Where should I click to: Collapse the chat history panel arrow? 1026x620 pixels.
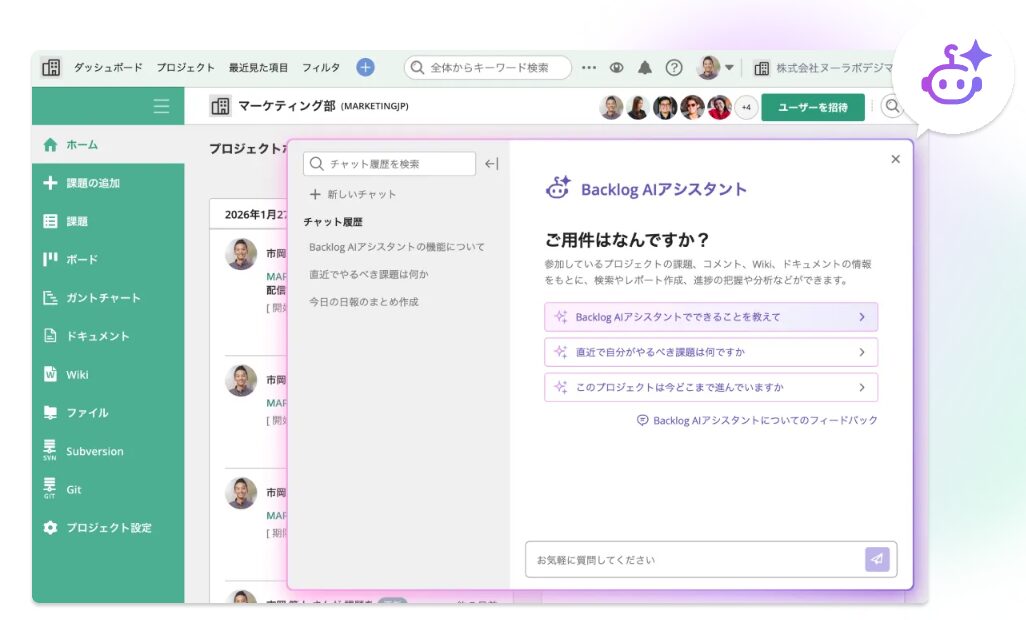[x=491, y=164]
